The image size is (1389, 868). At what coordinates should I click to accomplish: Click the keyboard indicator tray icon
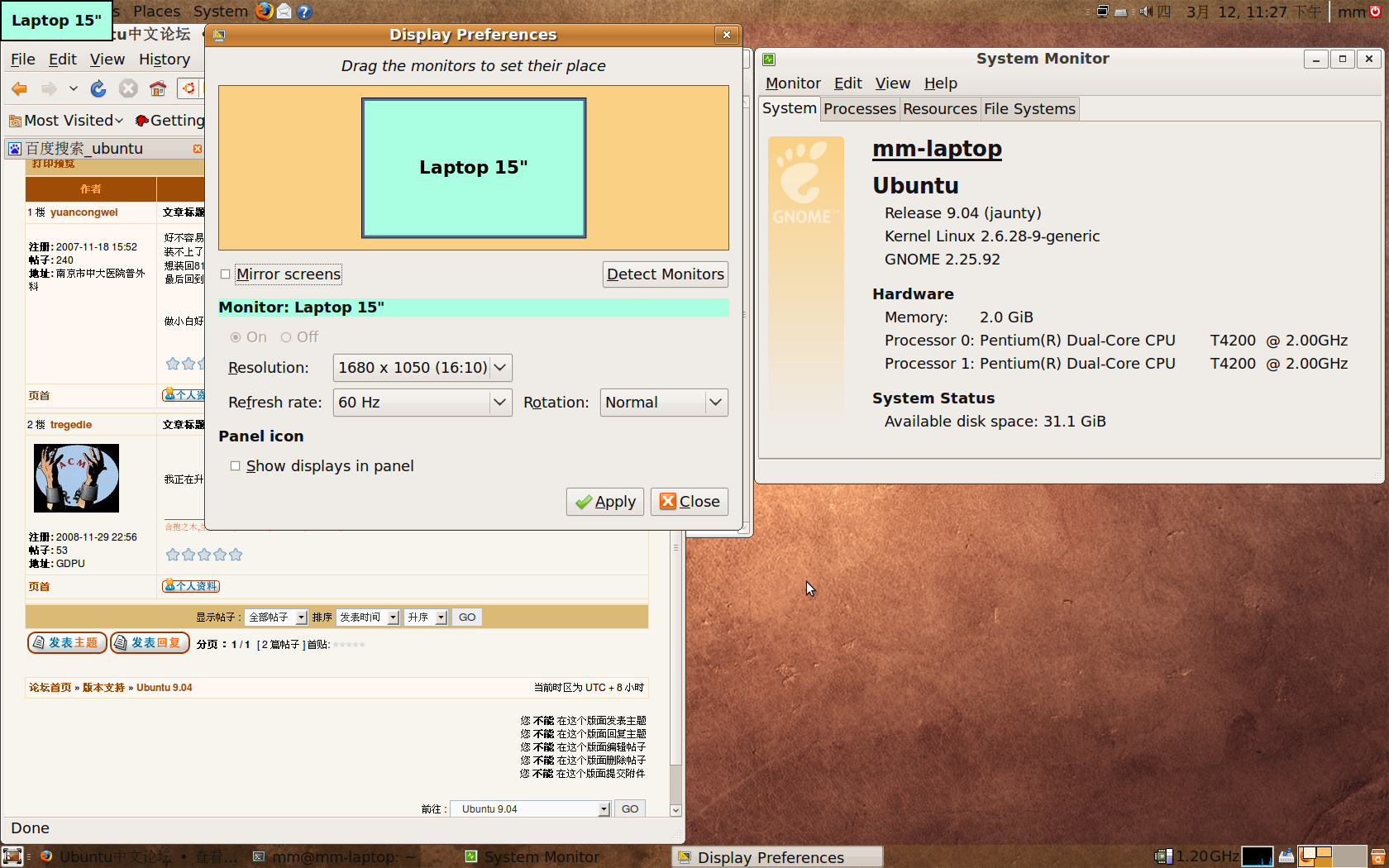click(x=1120, y=12)
